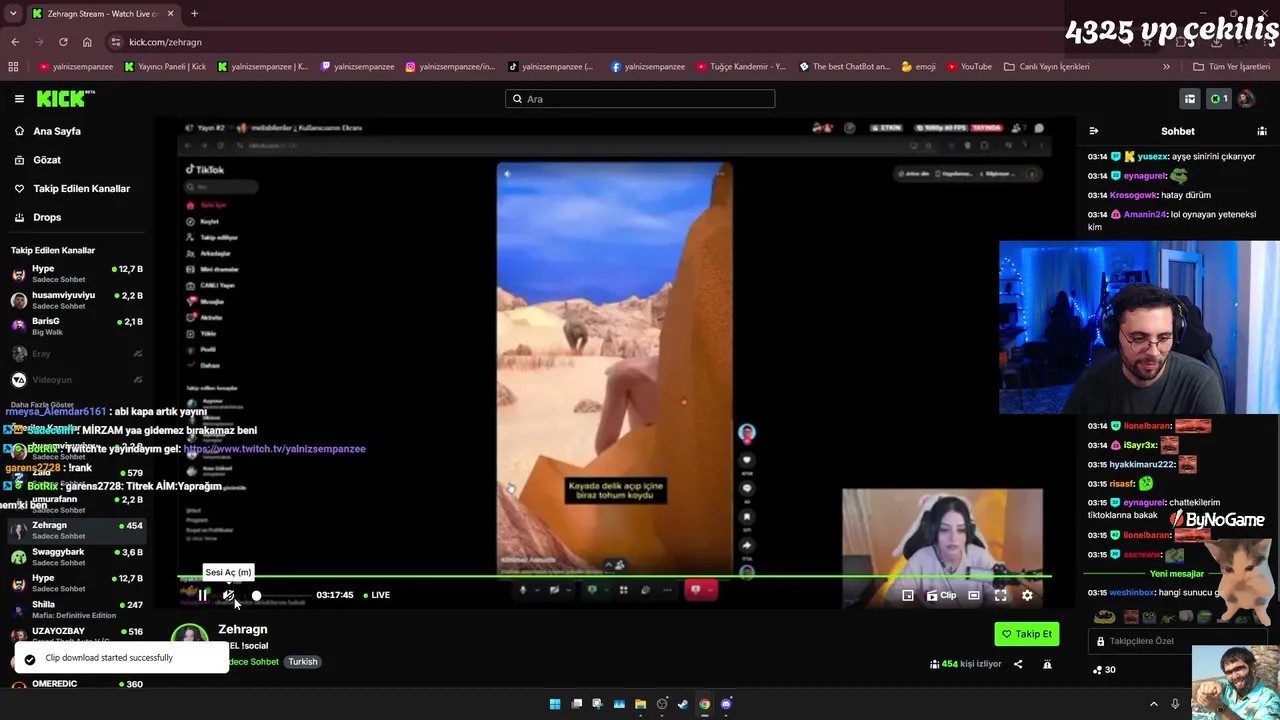Toggle theater mode in the player

[974, 595]
